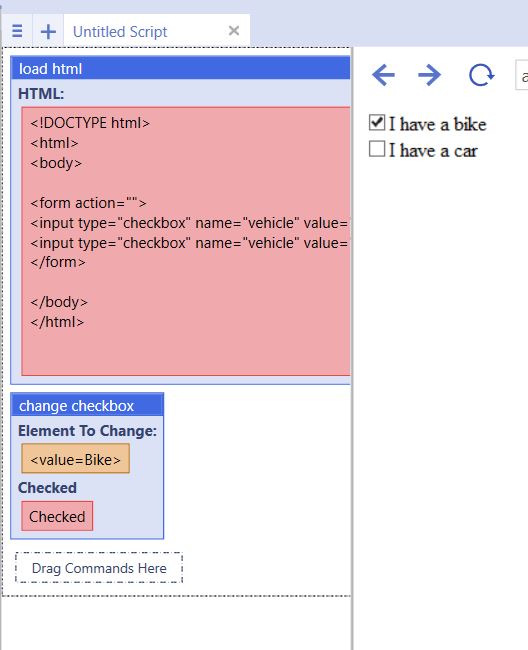This screenshot has height=650, width=528.
Task: Click the Drag Commands Here drop zone
Action: (x=99, y=568)
